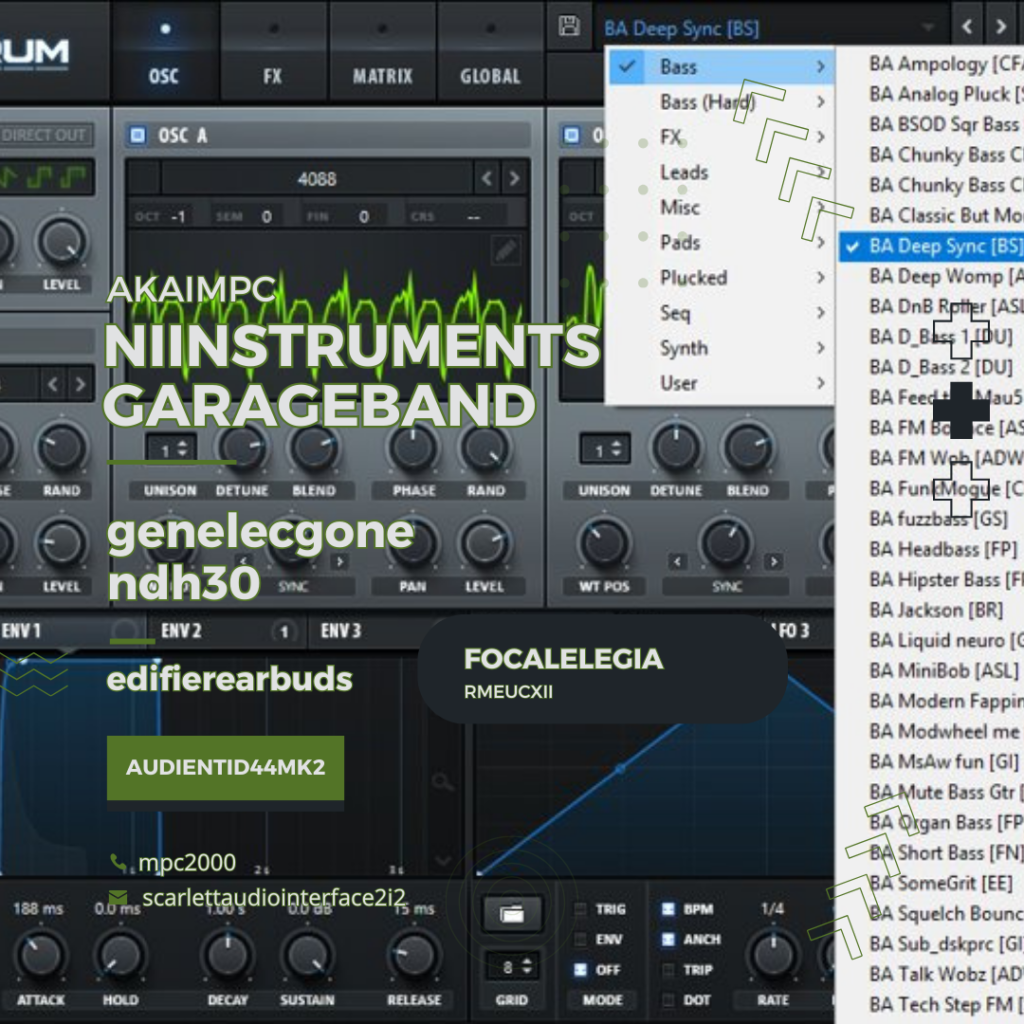Click OSC B warp mode right arrow
This screenshot has width=1024, height=1024.
point(774,561)
